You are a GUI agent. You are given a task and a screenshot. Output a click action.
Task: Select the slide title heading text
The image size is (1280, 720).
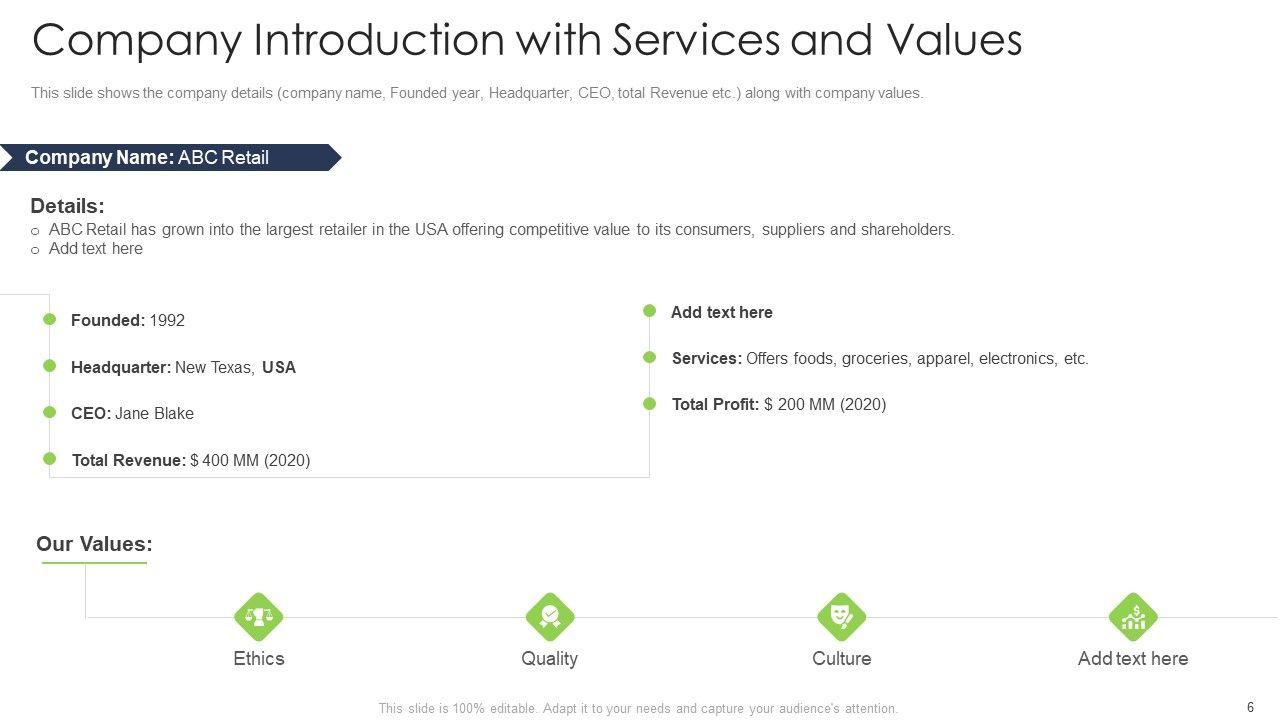(527, 41)
